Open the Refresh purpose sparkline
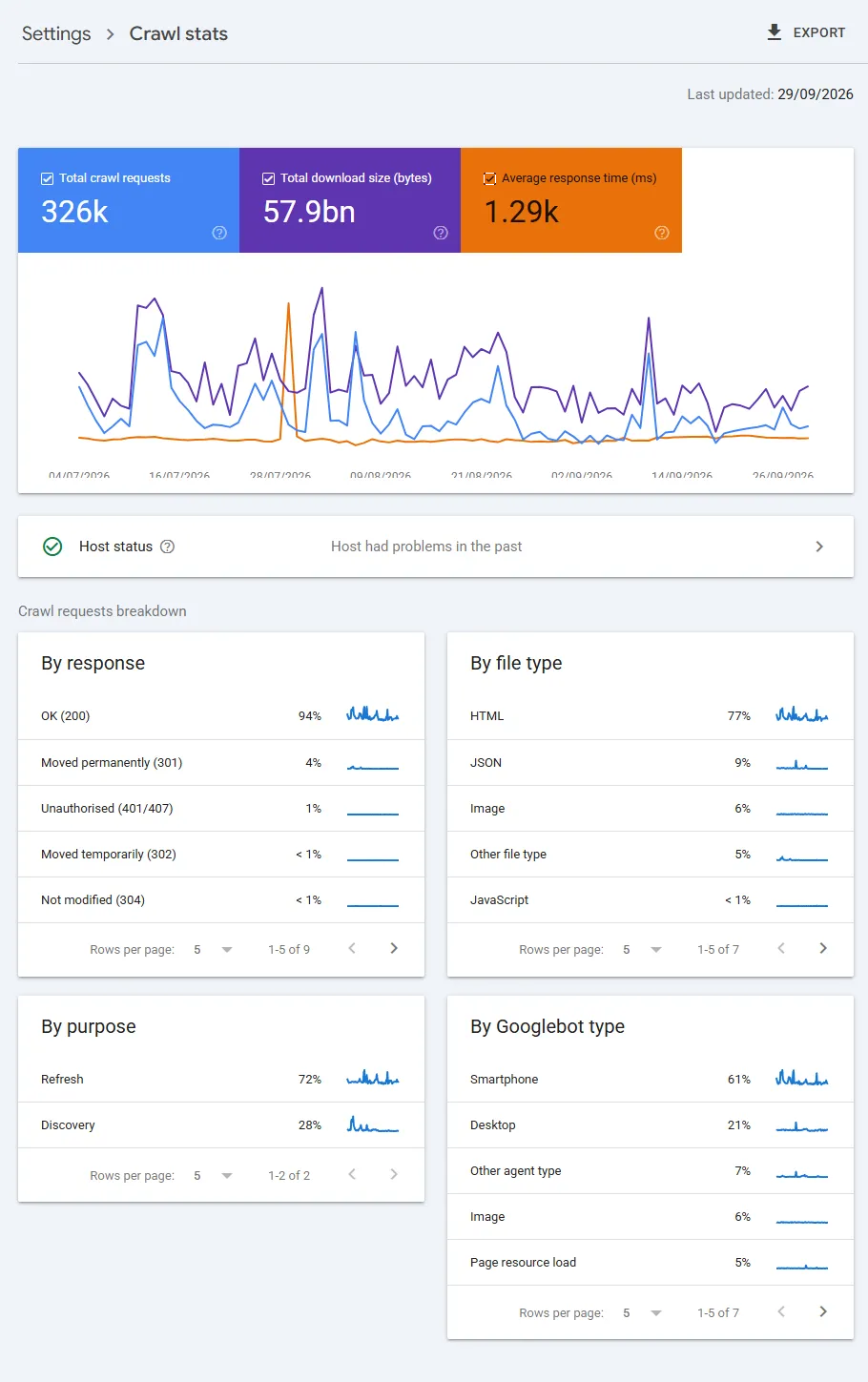This screenshot has height=1382, width=868. click(373, 1078)
